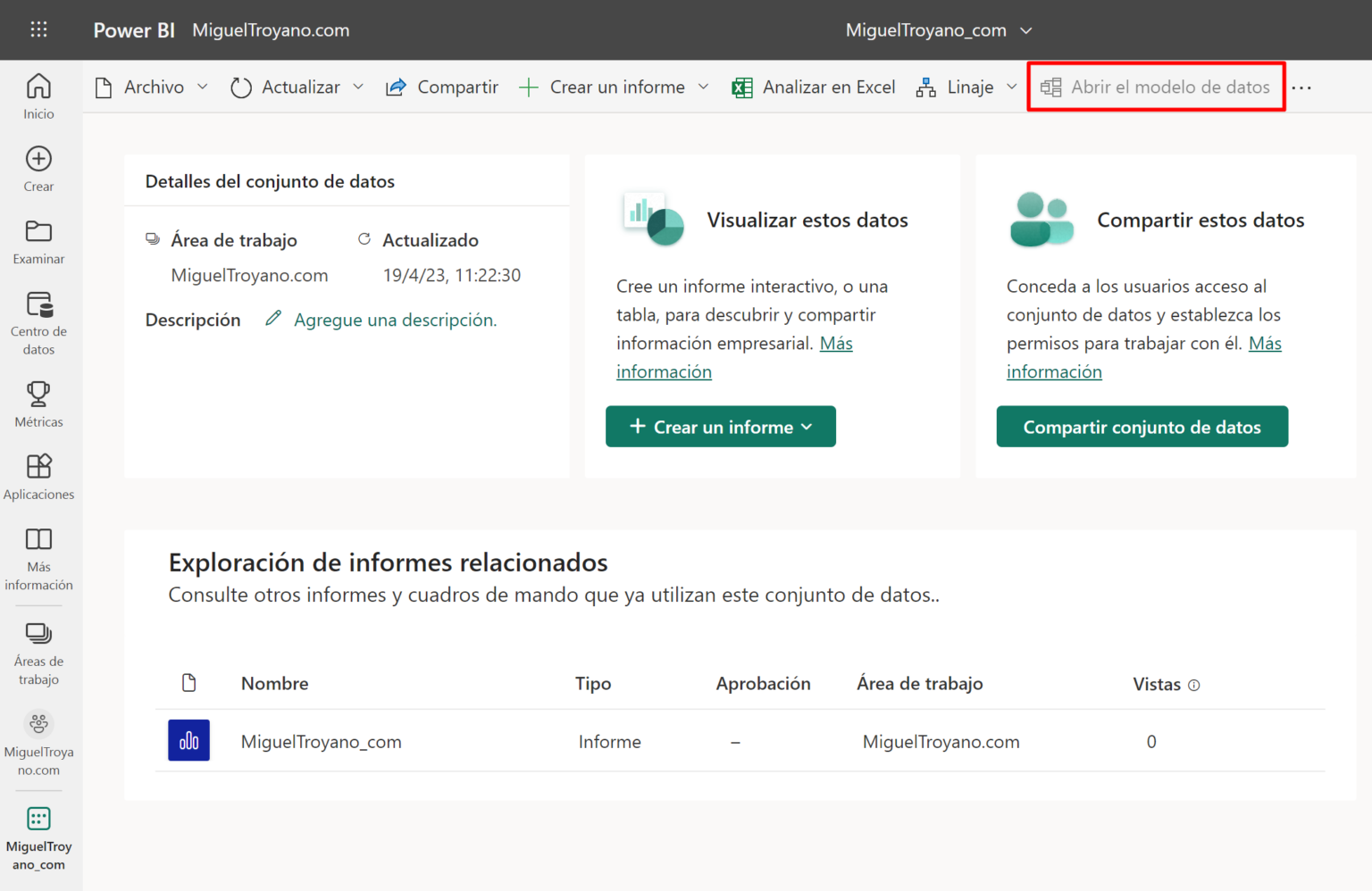Expand the Actualizar dropdown arrow
This screenshot has width=1372, height=891.
pos(358,87)
